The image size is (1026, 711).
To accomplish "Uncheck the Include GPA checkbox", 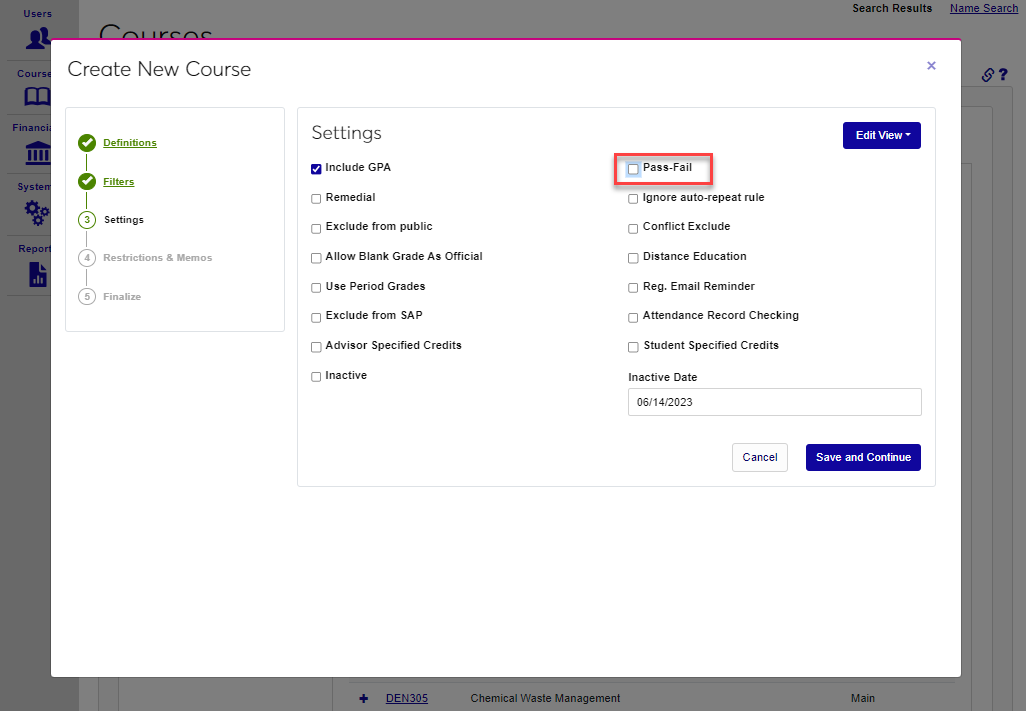I will pos(316,169).
